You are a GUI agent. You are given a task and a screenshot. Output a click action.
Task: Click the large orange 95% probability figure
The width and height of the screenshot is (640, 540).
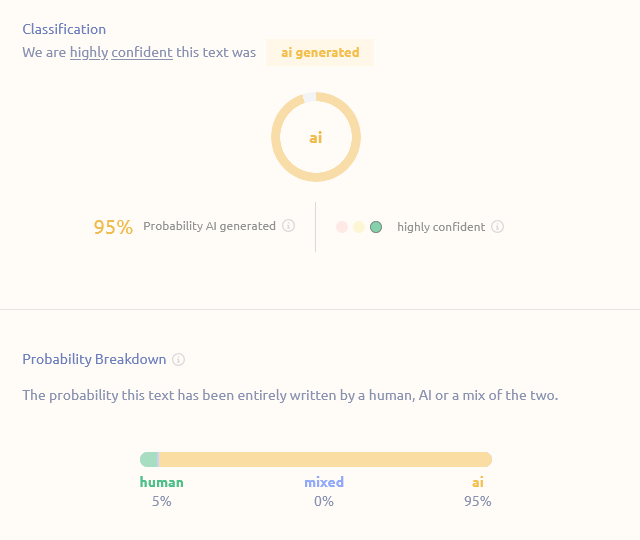(x=113, y=227)
